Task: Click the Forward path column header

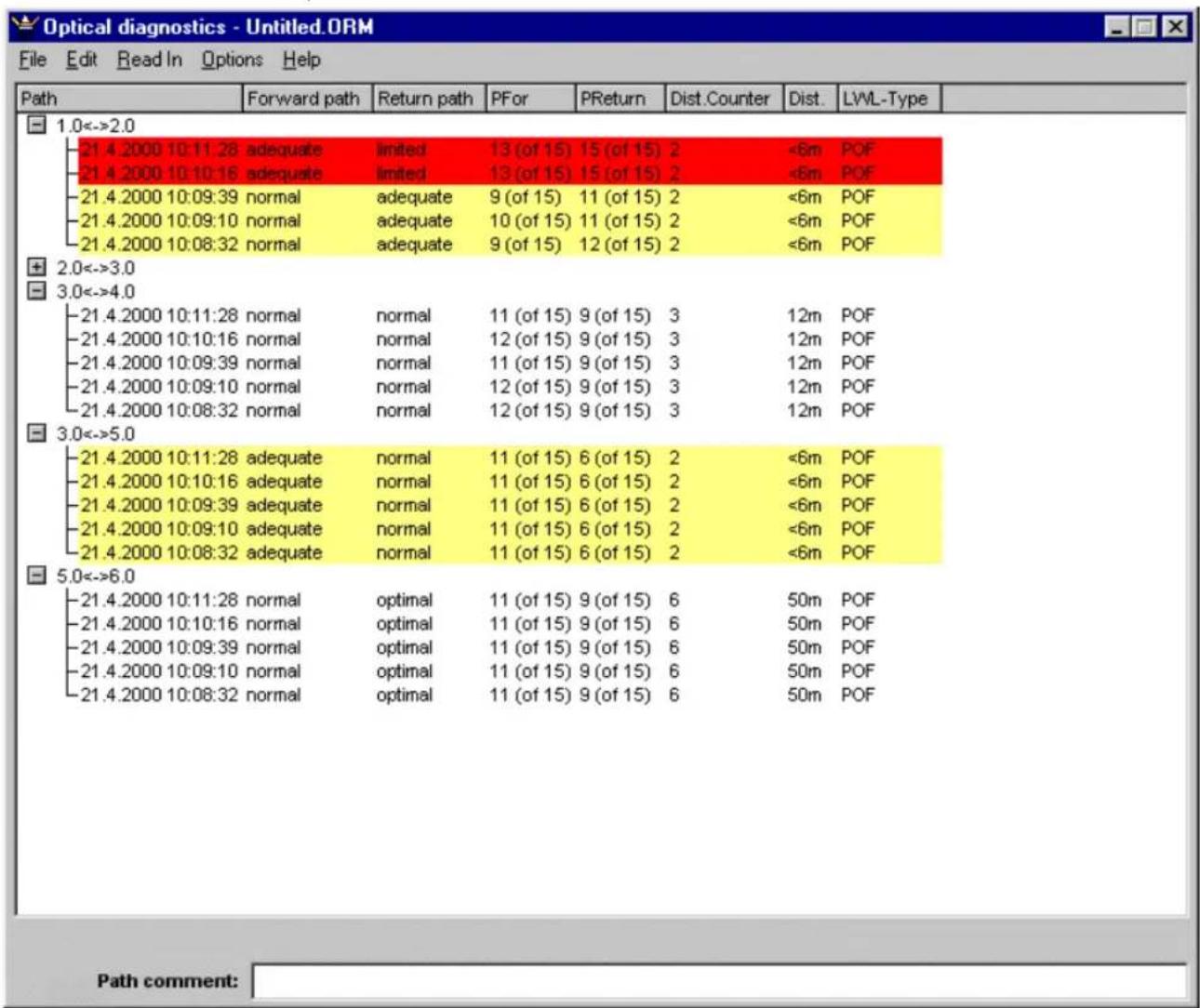Action: [307, 99]
